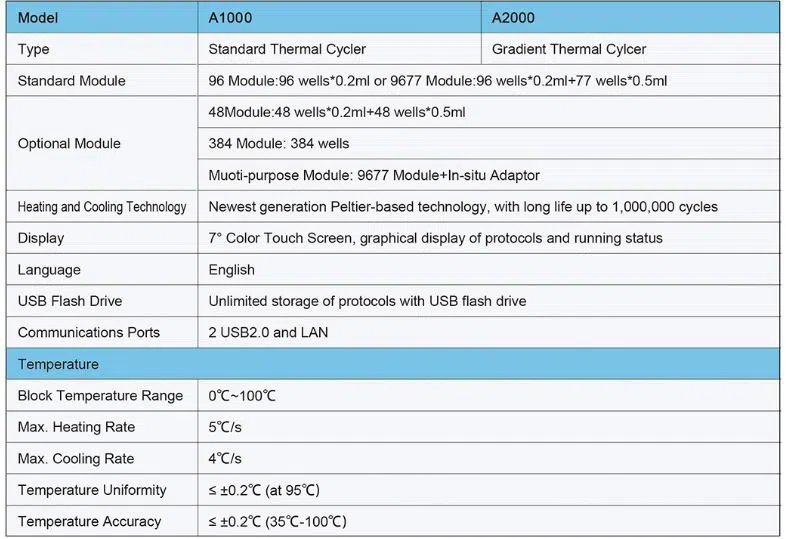Image resolution: width=786 pixels, height=539 pixels.
Task: Select the Muoti-purpose Module row text
Action: tap(374, 175)
